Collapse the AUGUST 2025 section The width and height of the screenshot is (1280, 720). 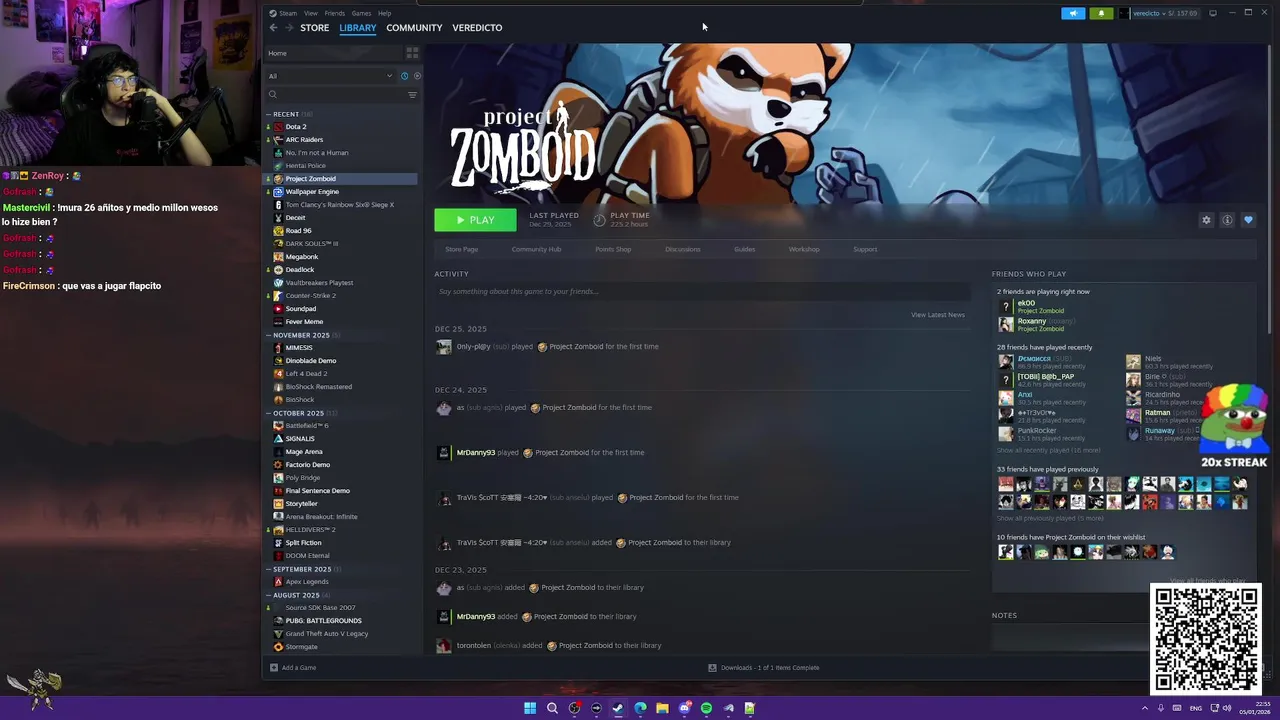[268, 595]
